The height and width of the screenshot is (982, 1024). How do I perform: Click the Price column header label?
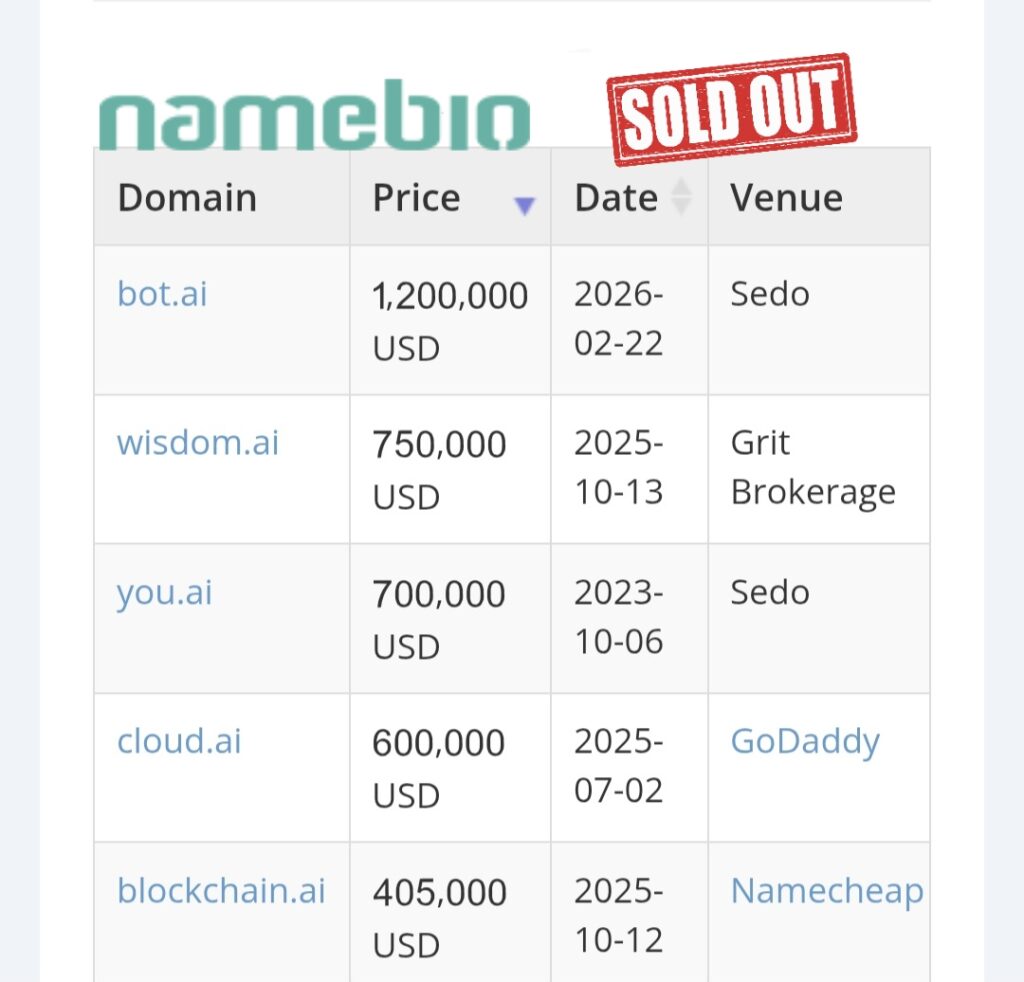click(416, 198)
